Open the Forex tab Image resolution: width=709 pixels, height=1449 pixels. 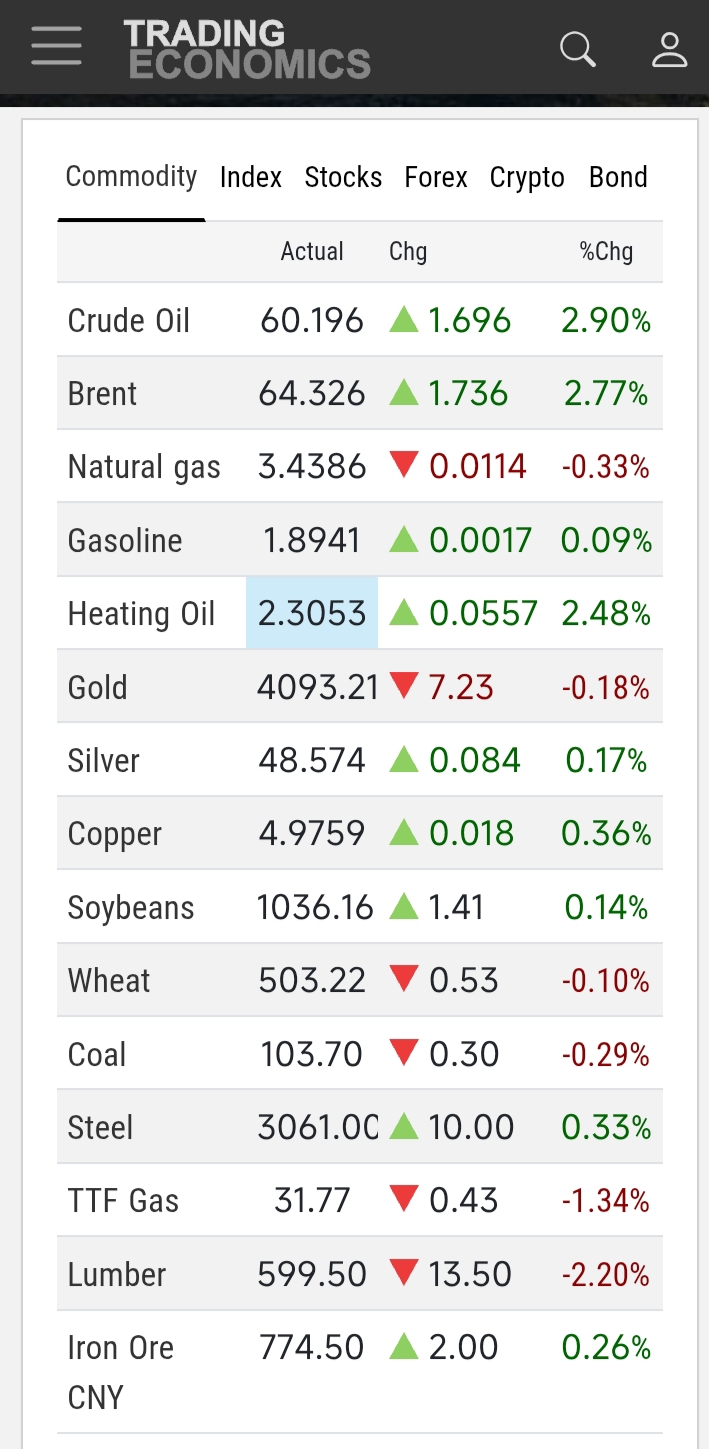pos(436,178)
